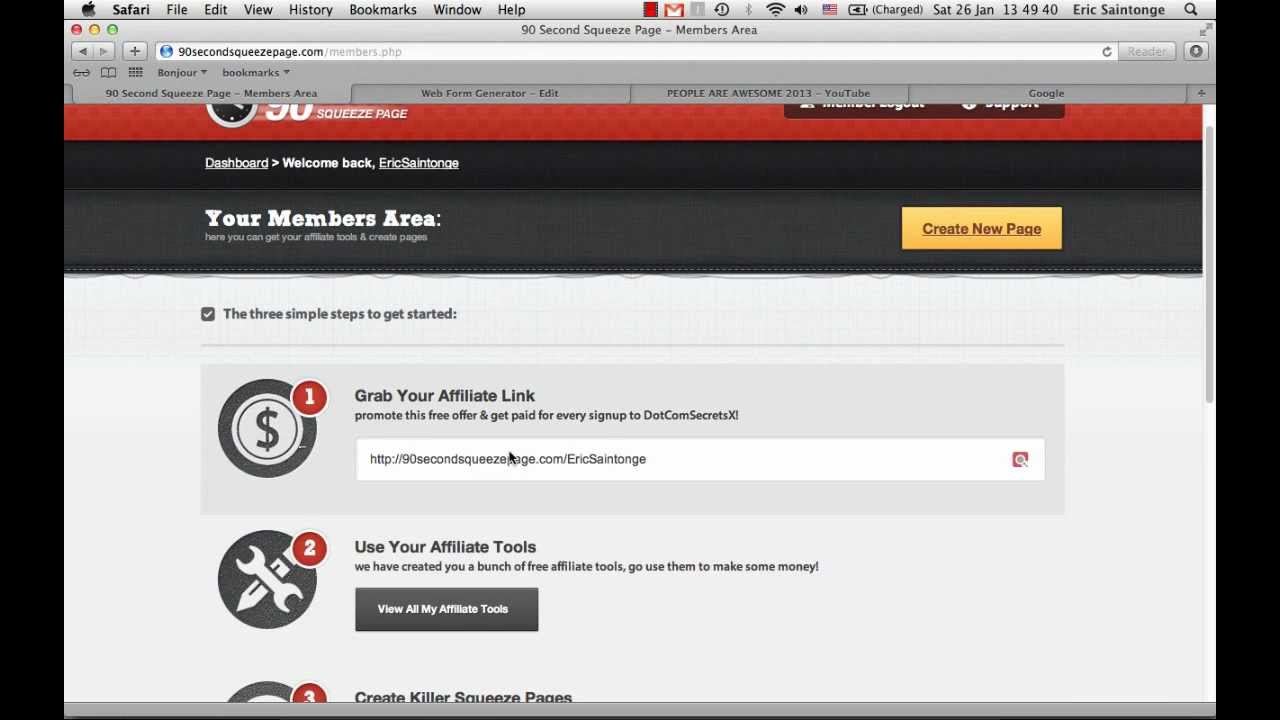Expand the bookmarks folder dropdown

click(256, 72)
